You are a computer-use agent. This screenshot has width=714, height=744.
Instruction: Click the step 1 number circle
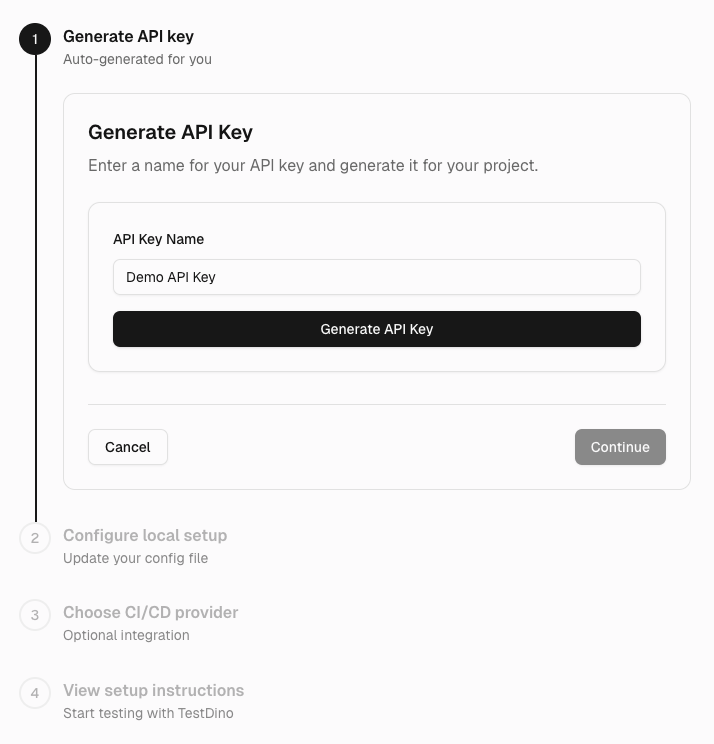[35, 39]
